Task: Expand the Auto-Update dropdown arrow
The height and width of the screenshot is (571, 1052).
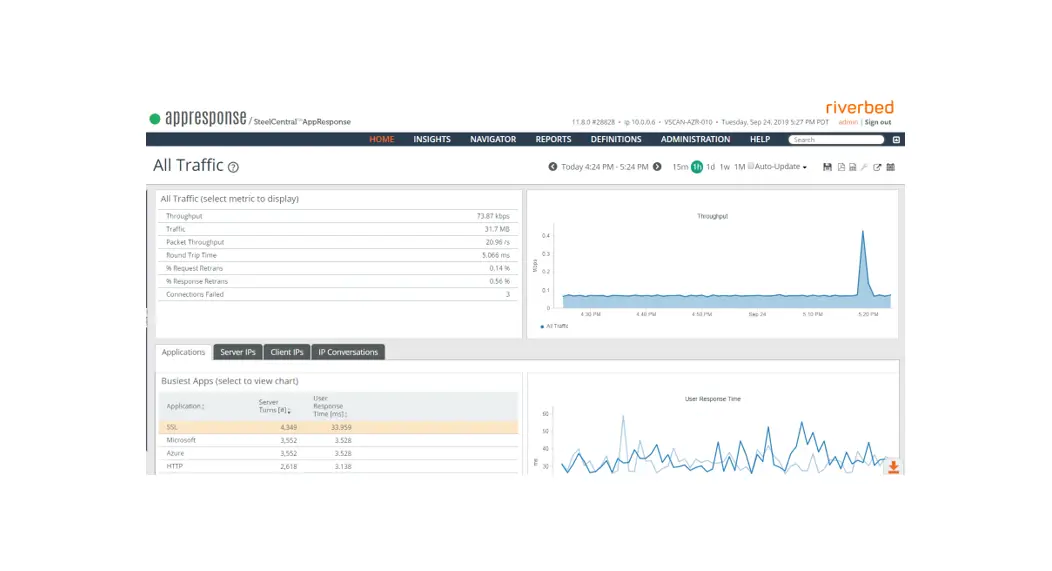Action: [x=804, y=167]
